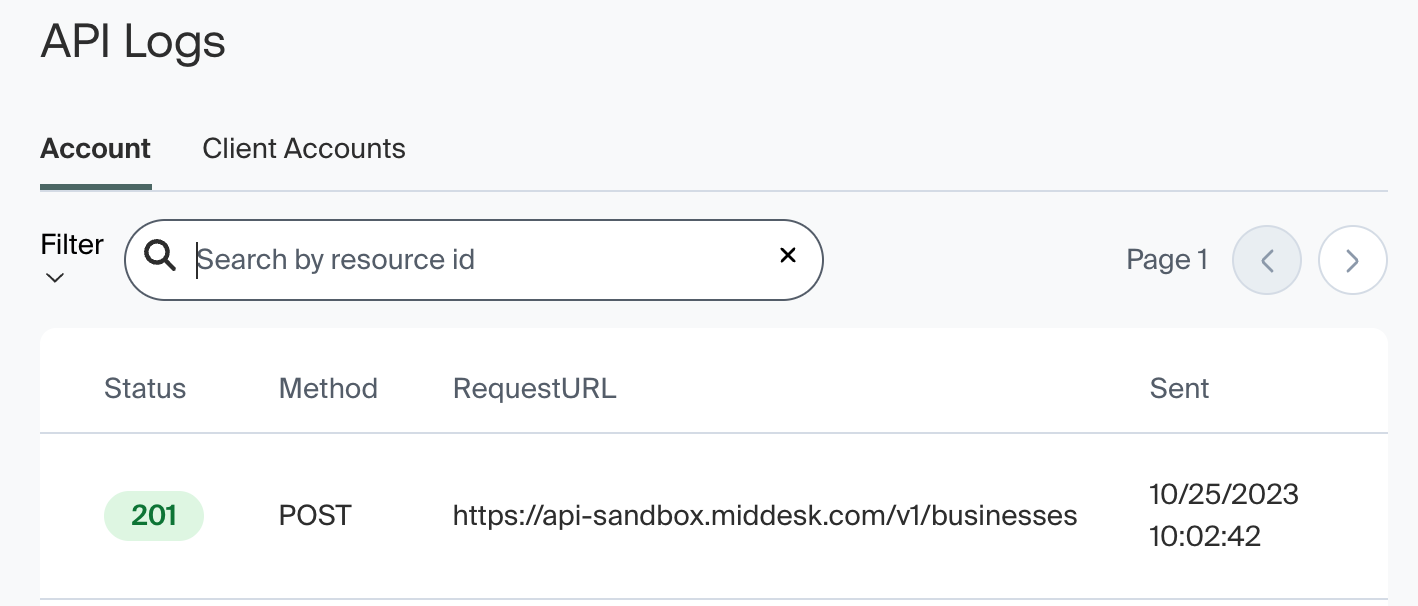Click the magnifying glass search icon

[160, 256]
